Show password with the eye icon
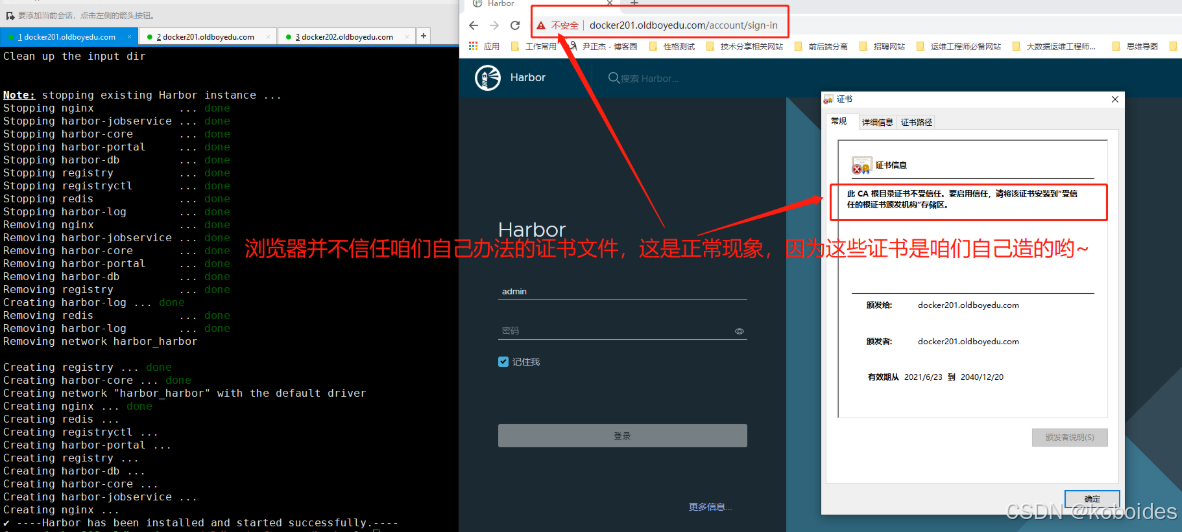Image resolution: width=1182 pixels, height=532 pixels. (740, 331)
